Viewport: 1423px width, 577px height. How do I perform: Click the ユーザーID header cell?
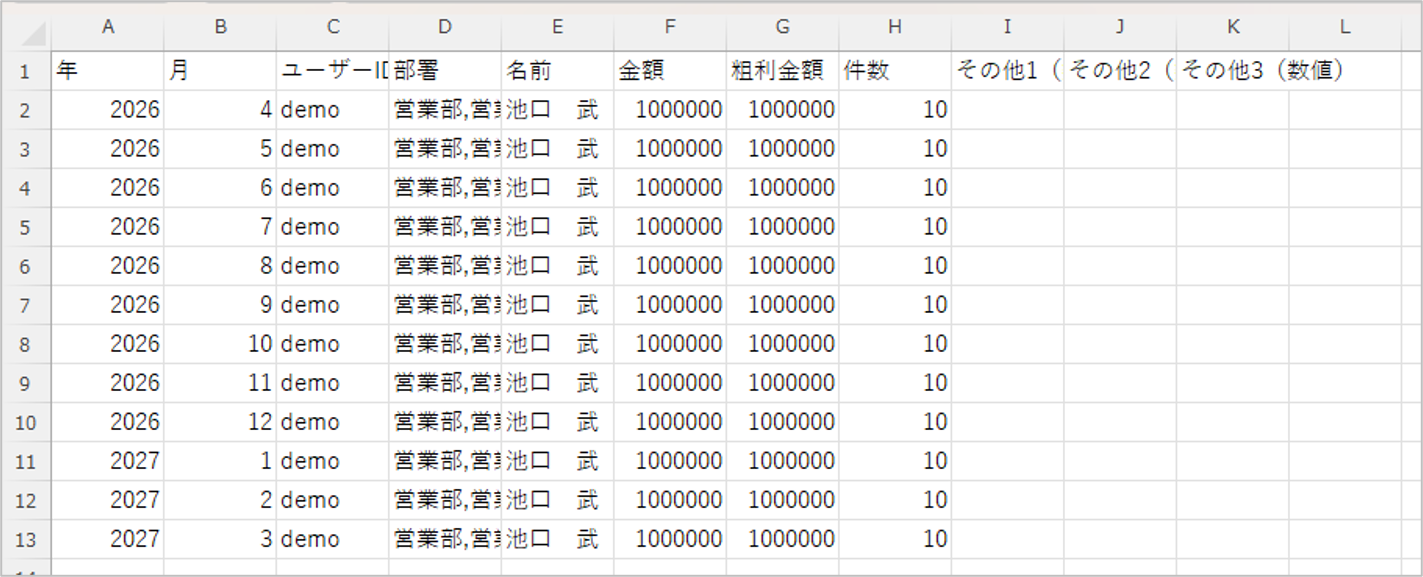click(333, 71)
